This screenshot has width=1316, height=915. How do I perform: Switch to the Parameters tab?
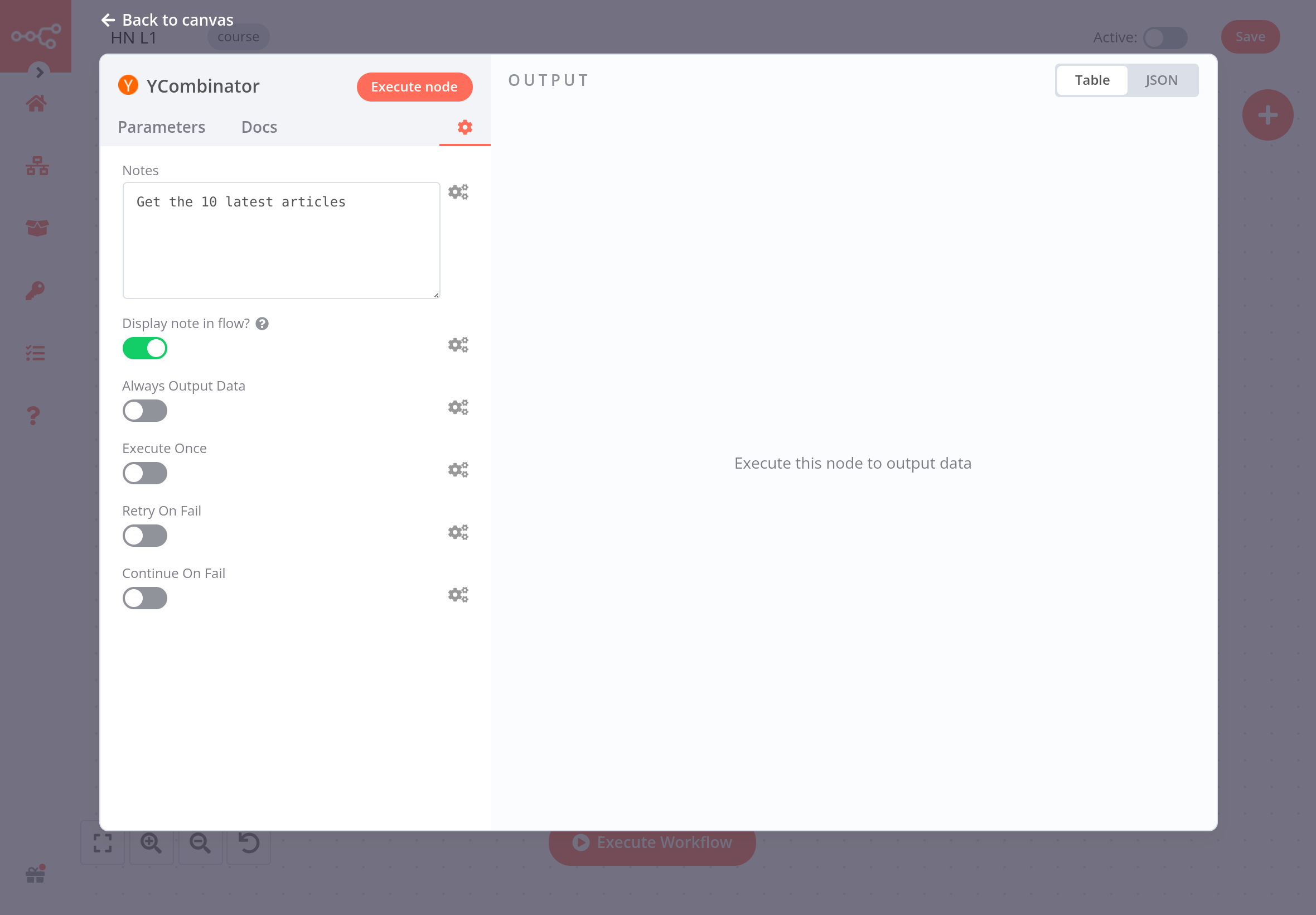pyautogui.click(x=162, y=127)
